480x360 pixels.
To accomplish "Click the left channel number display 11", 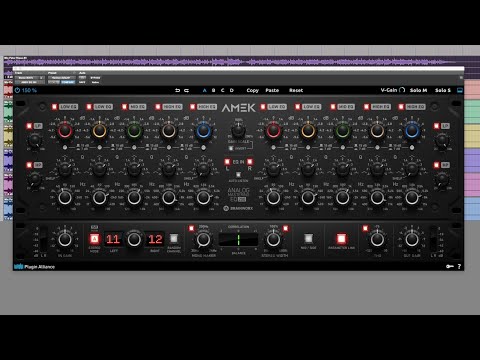I will (x=113, y=239).
